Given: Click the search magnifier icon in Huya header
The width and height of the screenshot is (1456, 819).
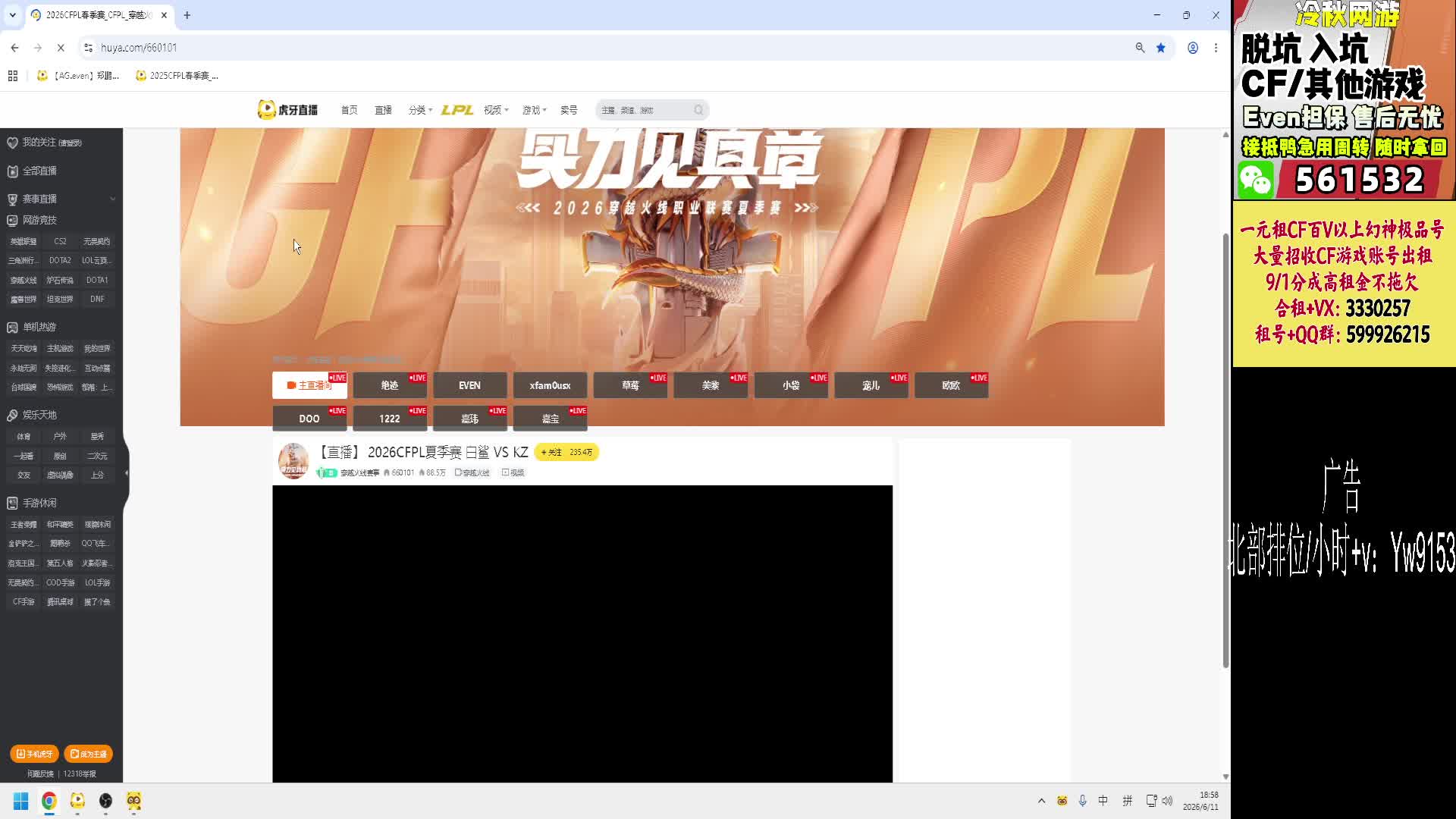Looking at the screenshot, I should pyautogui.click(x=698, y=110).
